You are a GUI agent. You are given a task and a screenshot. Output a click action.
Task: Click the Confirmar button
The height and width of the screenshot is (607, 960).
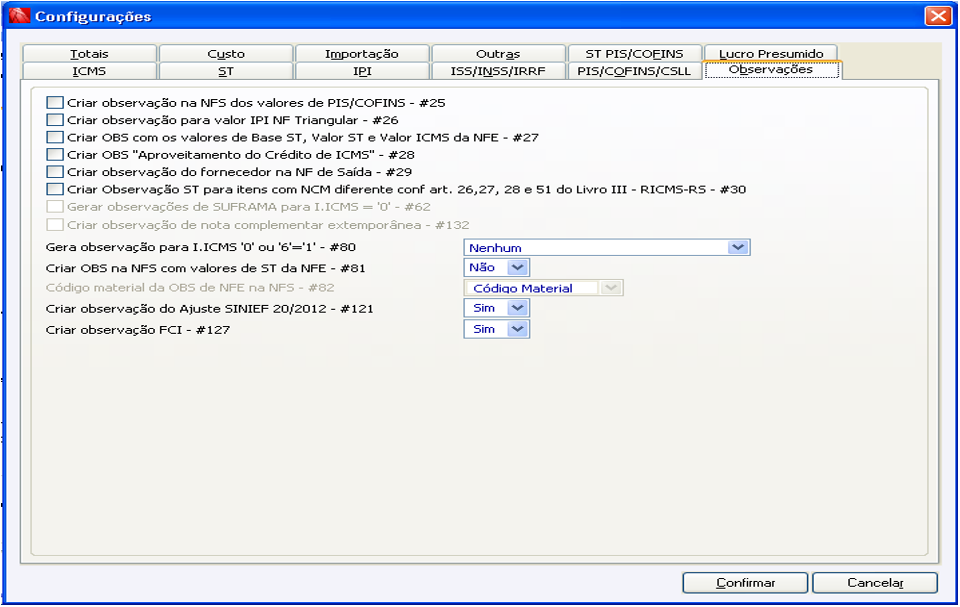(745, 582)
